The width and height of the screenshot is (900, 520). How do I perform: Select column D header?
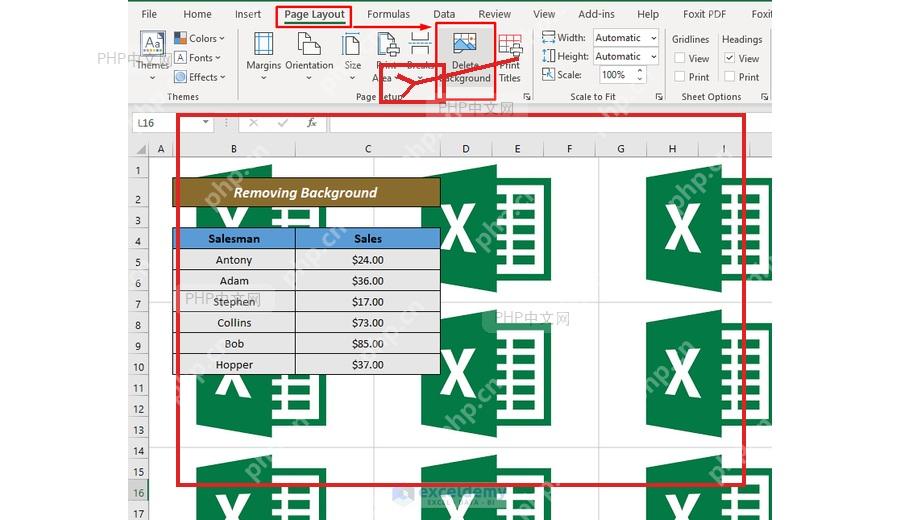pos(465,149)
